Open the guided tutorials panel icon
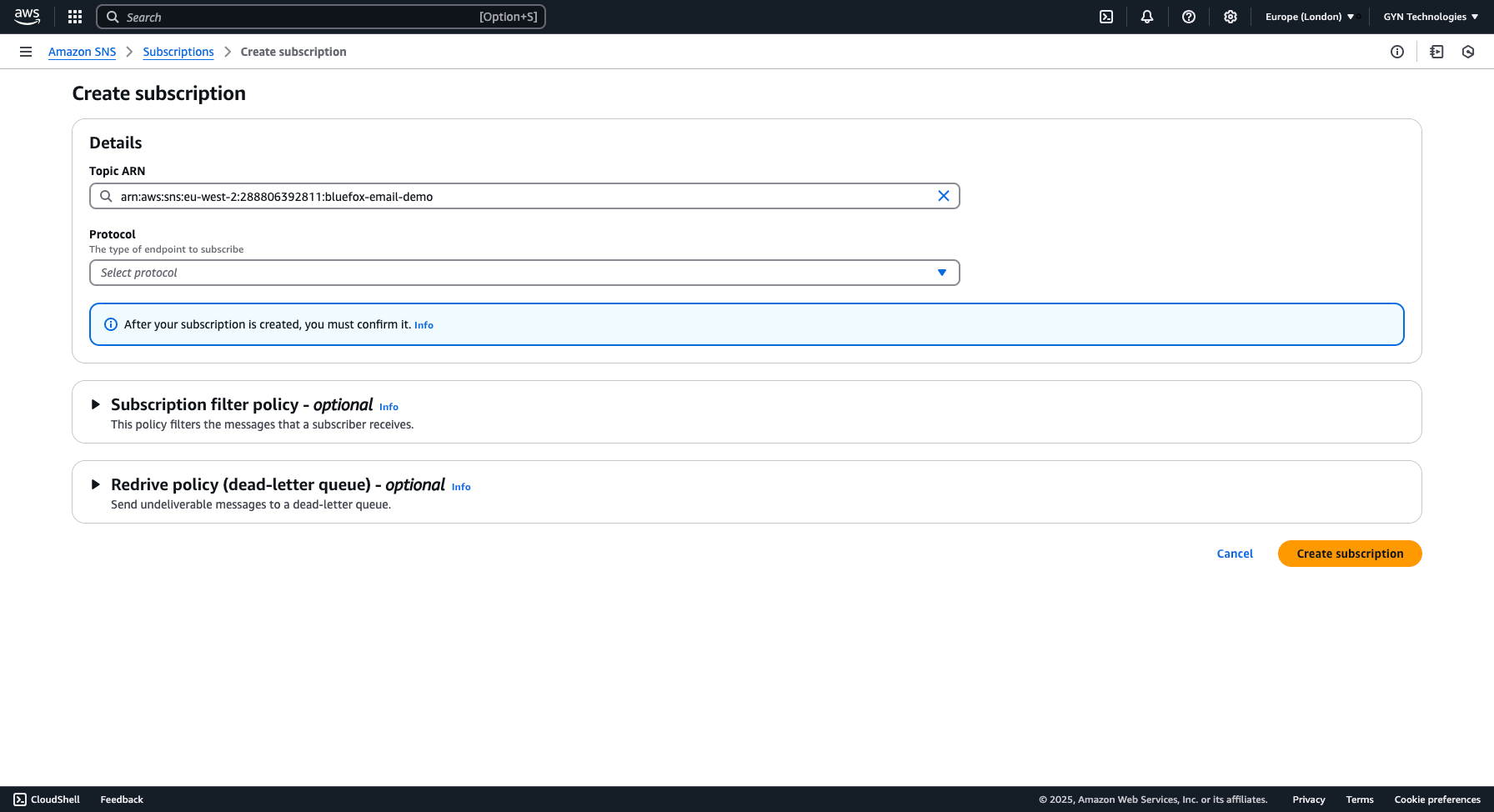The height and width of the screenshot is (812, 1494). click(x=1436, y=52)
